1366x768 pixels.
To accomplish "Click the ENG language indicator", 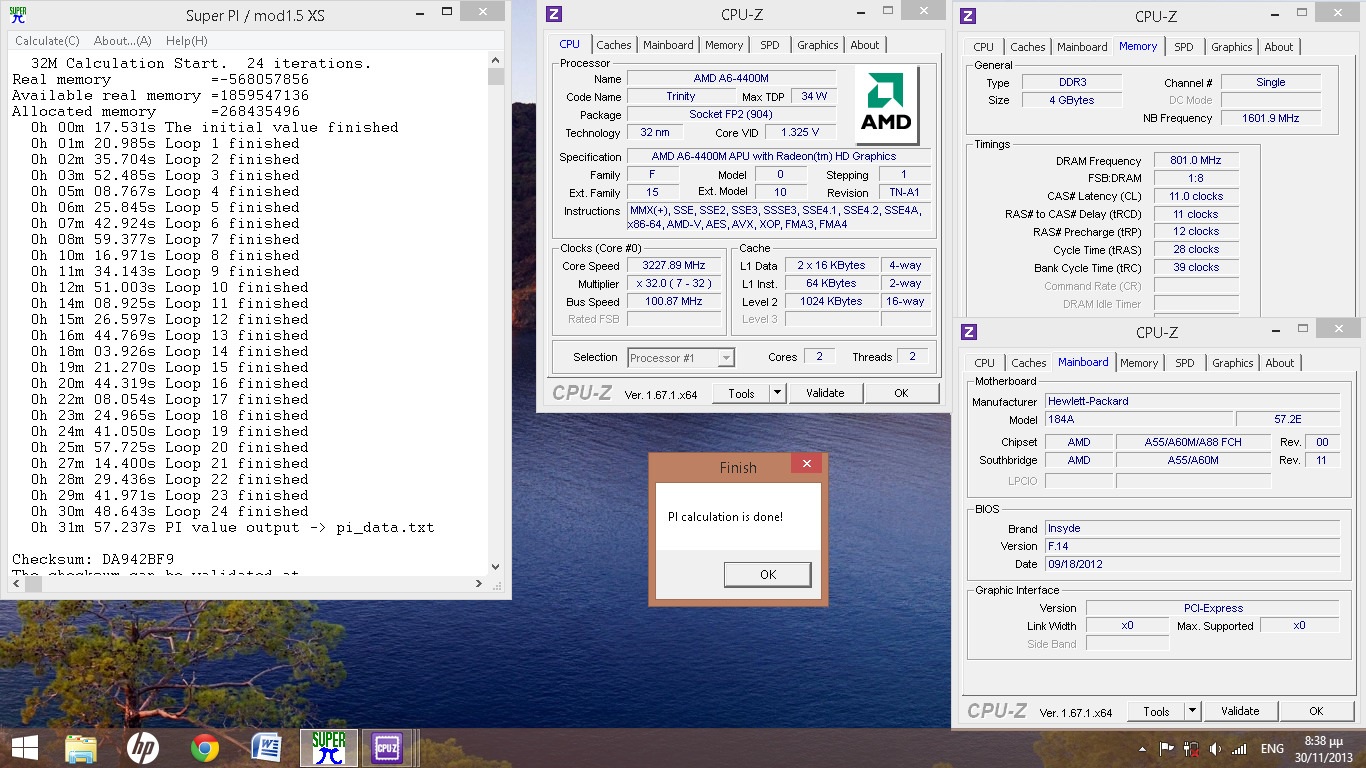I will (x=1272, y=748).
